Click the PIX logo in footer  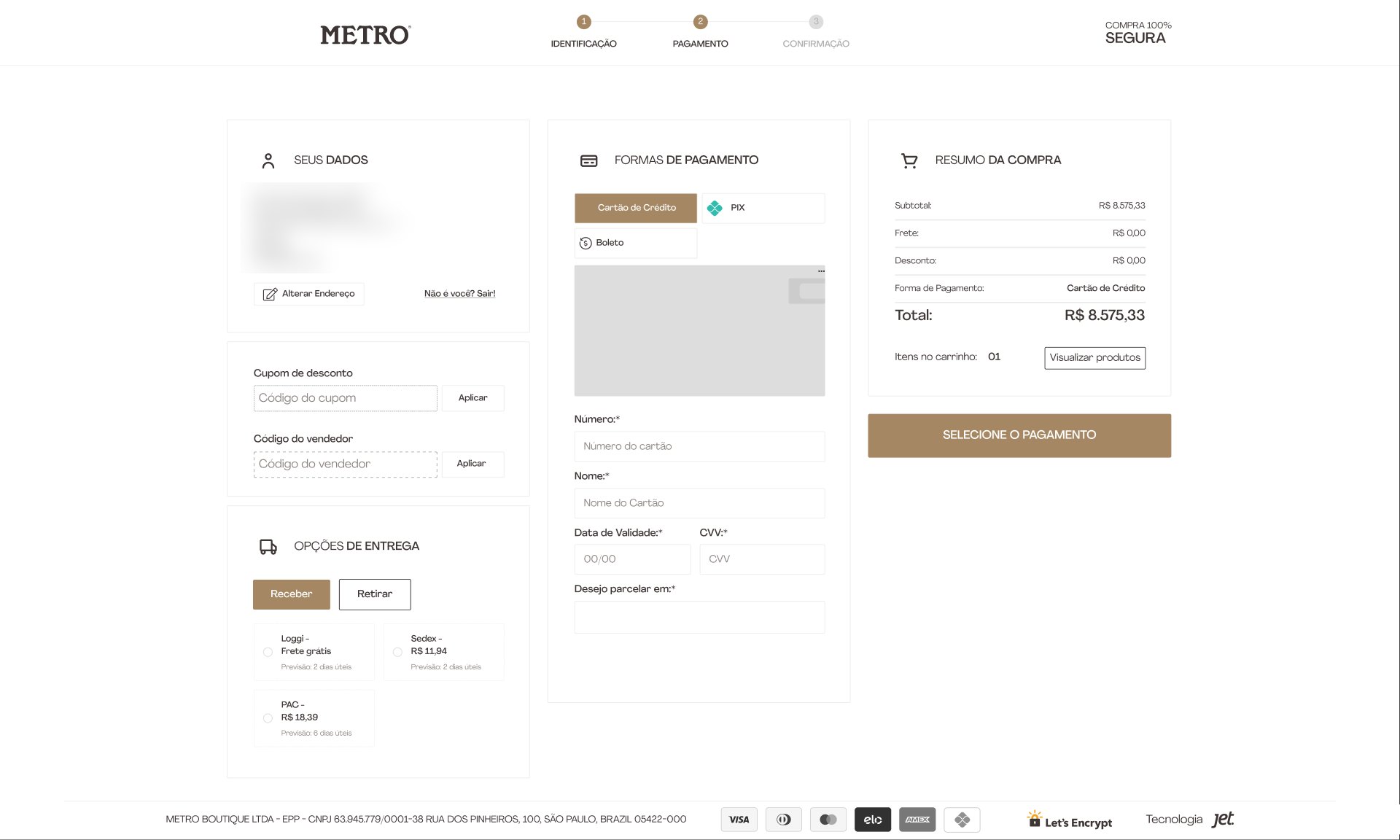[x=962, y=820]
